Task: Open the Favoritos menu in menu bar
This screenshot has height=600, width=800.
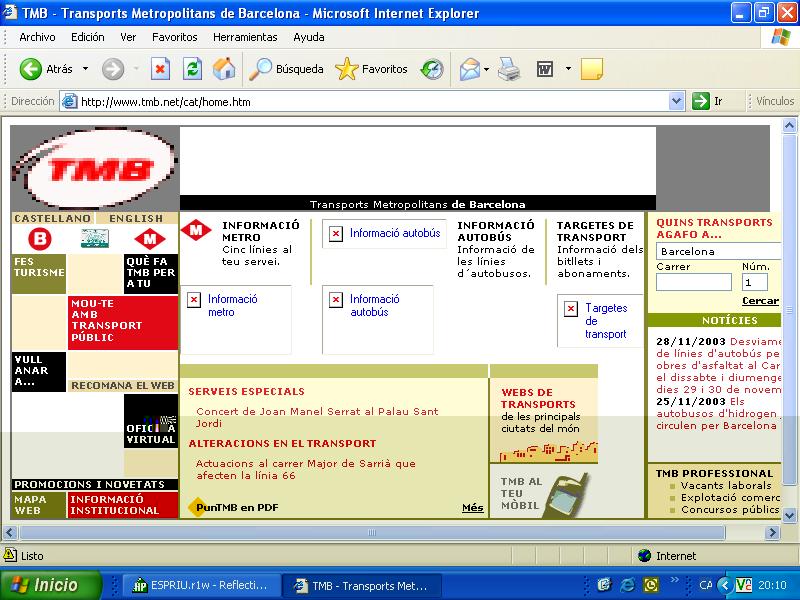Action: (174, 37)
